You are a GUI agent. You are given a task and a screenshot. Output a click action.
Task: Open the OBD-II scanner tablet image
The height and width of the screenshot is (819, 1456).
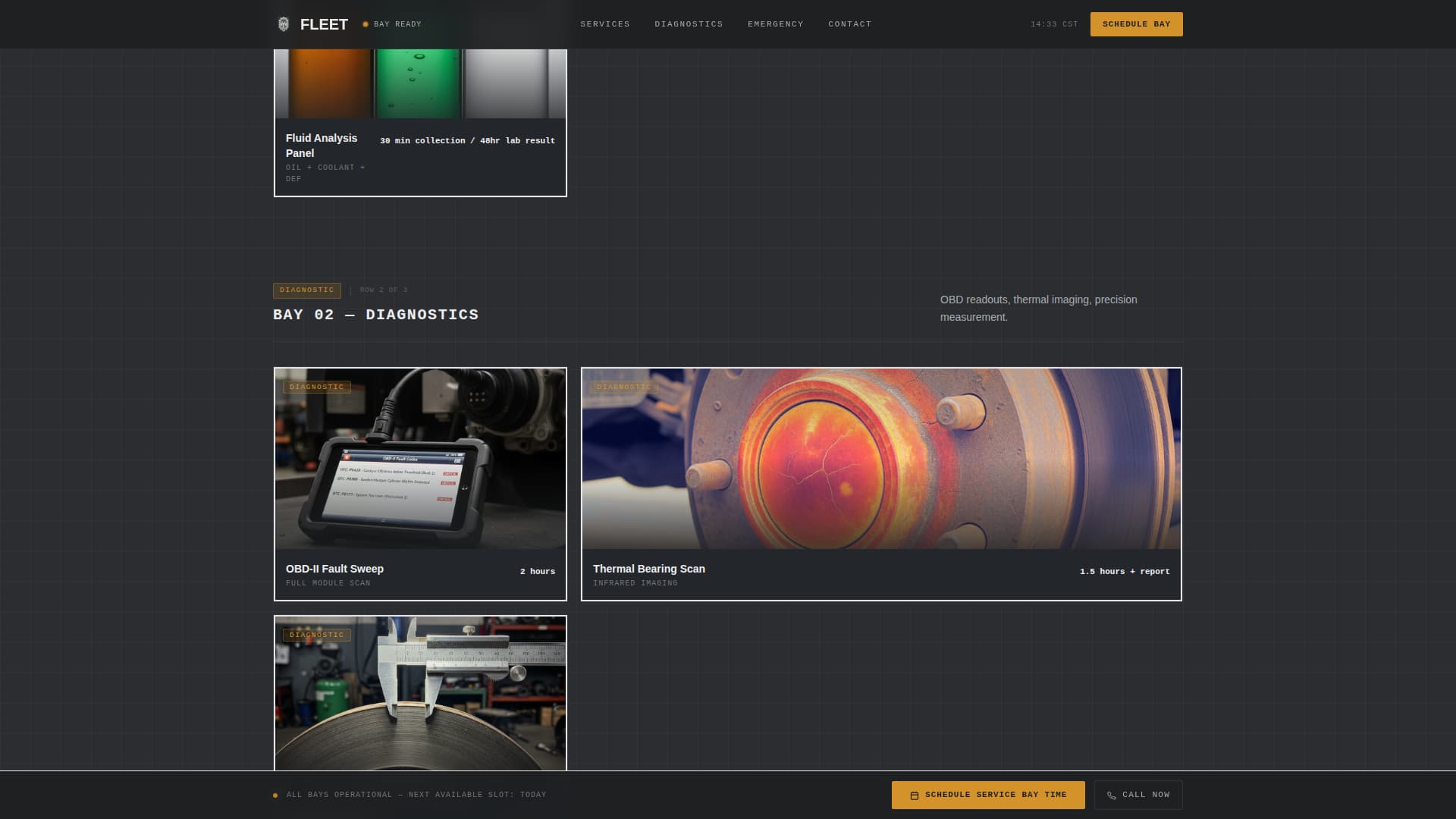pos(420,459)
